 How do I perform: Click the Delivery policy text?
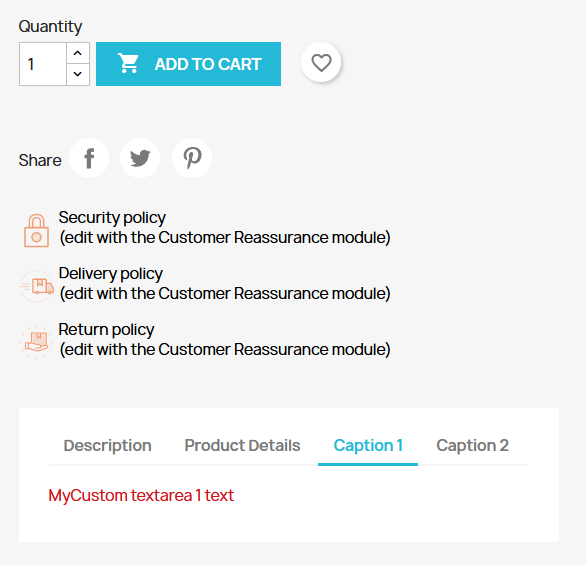111,274
